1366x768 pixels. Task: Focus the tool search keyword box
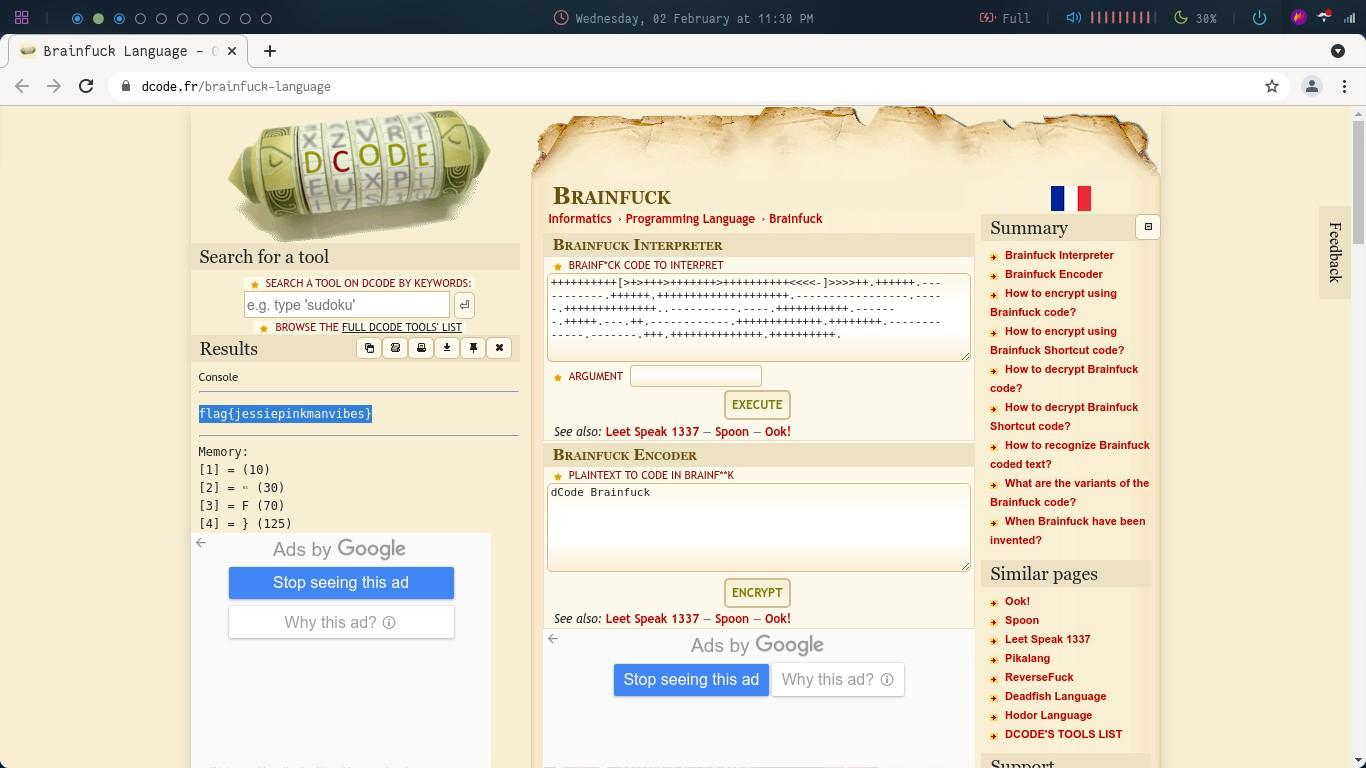click(x=347, y=305)
